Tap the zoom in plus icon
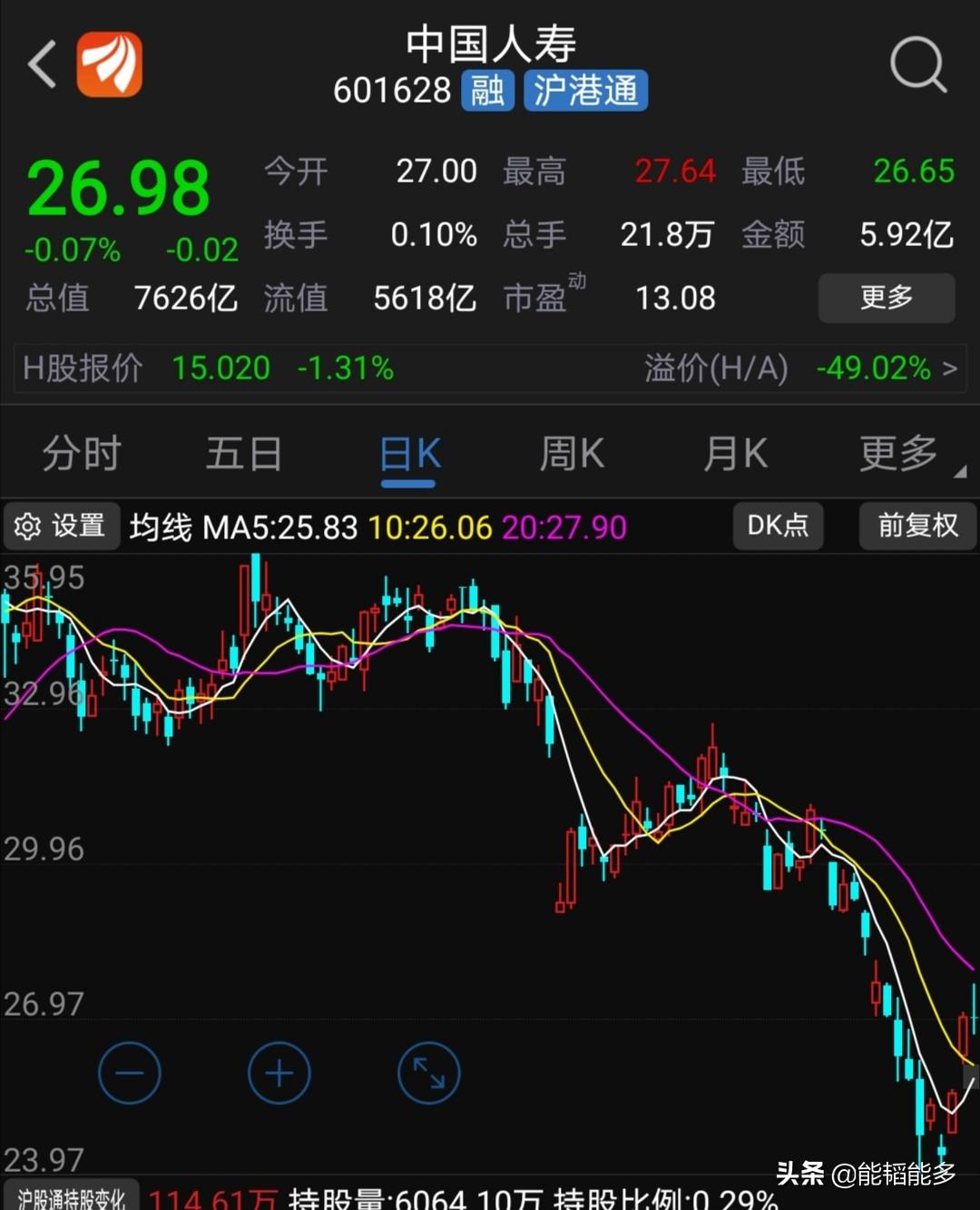The width and height of the screenshot is (980, 1210). (x=279, y=1073)
